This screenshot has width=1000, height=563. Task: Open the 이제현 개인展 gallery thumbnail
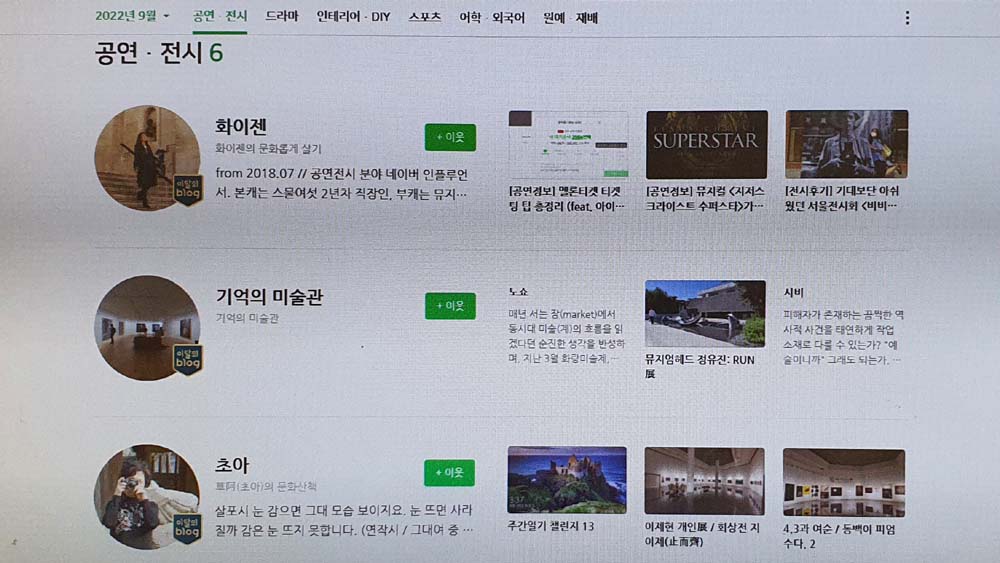coord(704,481)
